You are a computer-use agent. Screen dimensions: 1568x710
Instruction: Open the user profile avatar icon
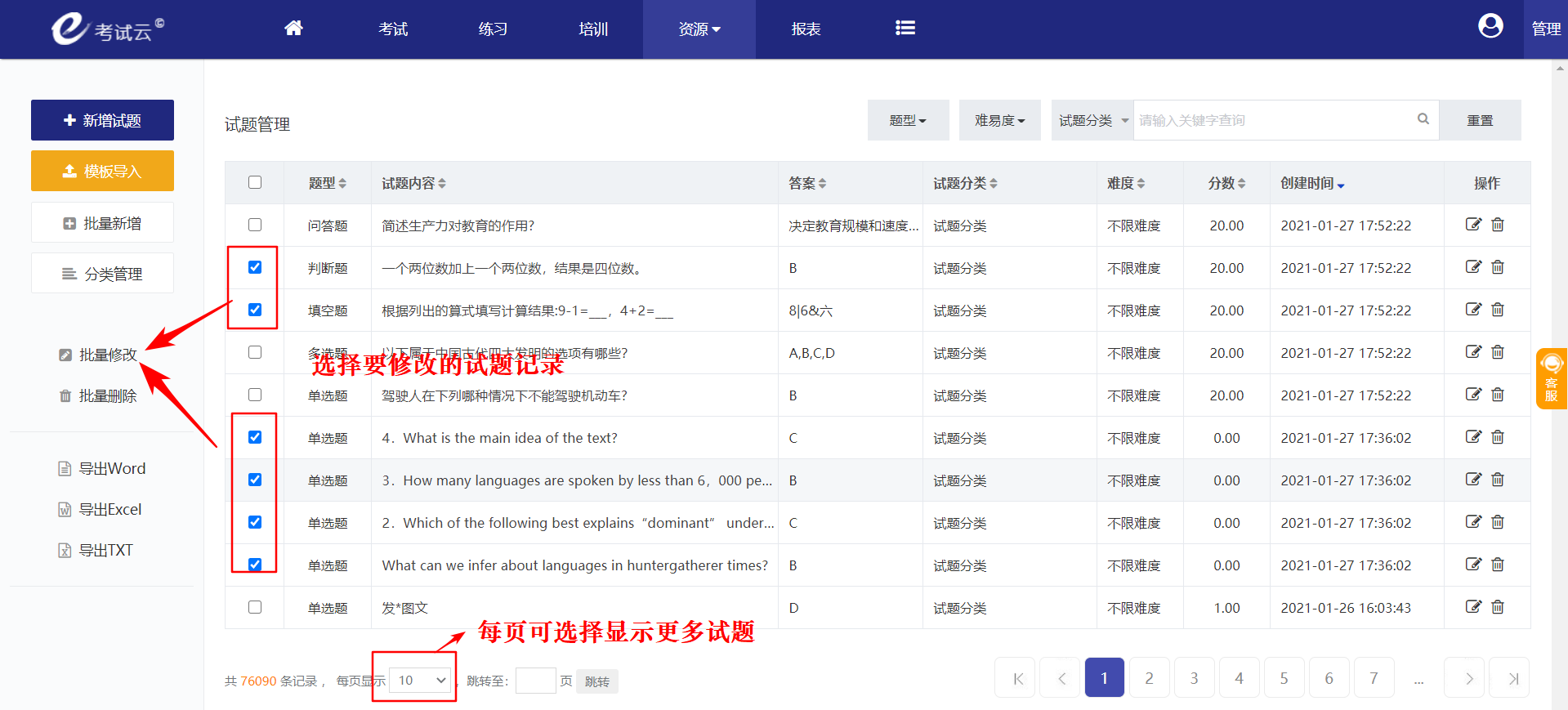[1490, 27]
